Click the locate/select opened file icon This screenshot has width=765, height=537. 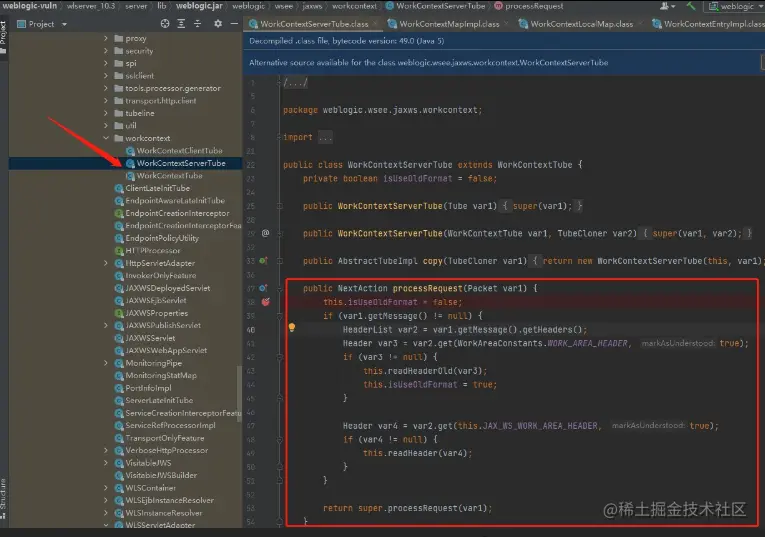[165, 24]
